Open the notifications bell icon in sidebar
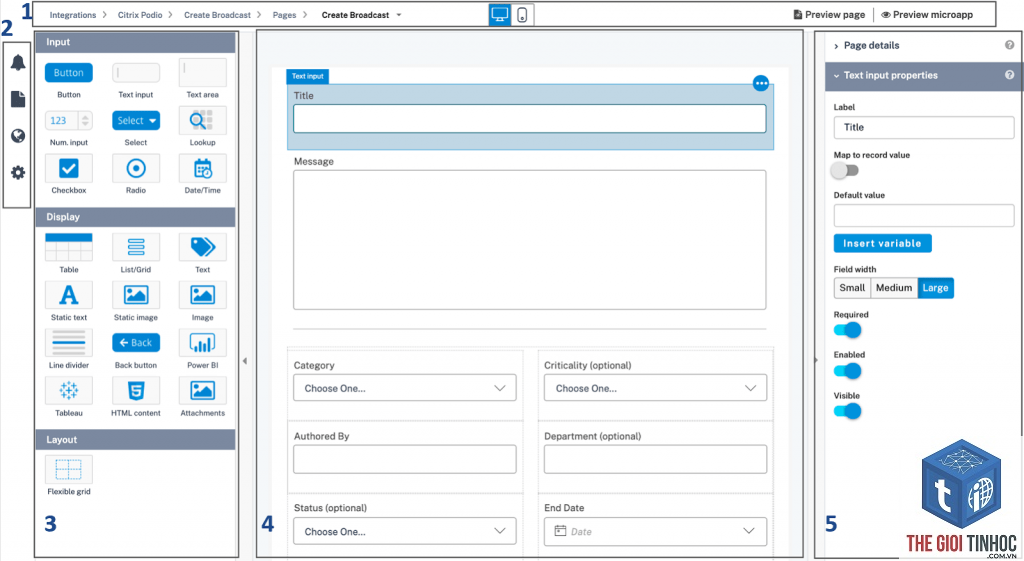1024x561 pixels. click(x=18, y=62)
